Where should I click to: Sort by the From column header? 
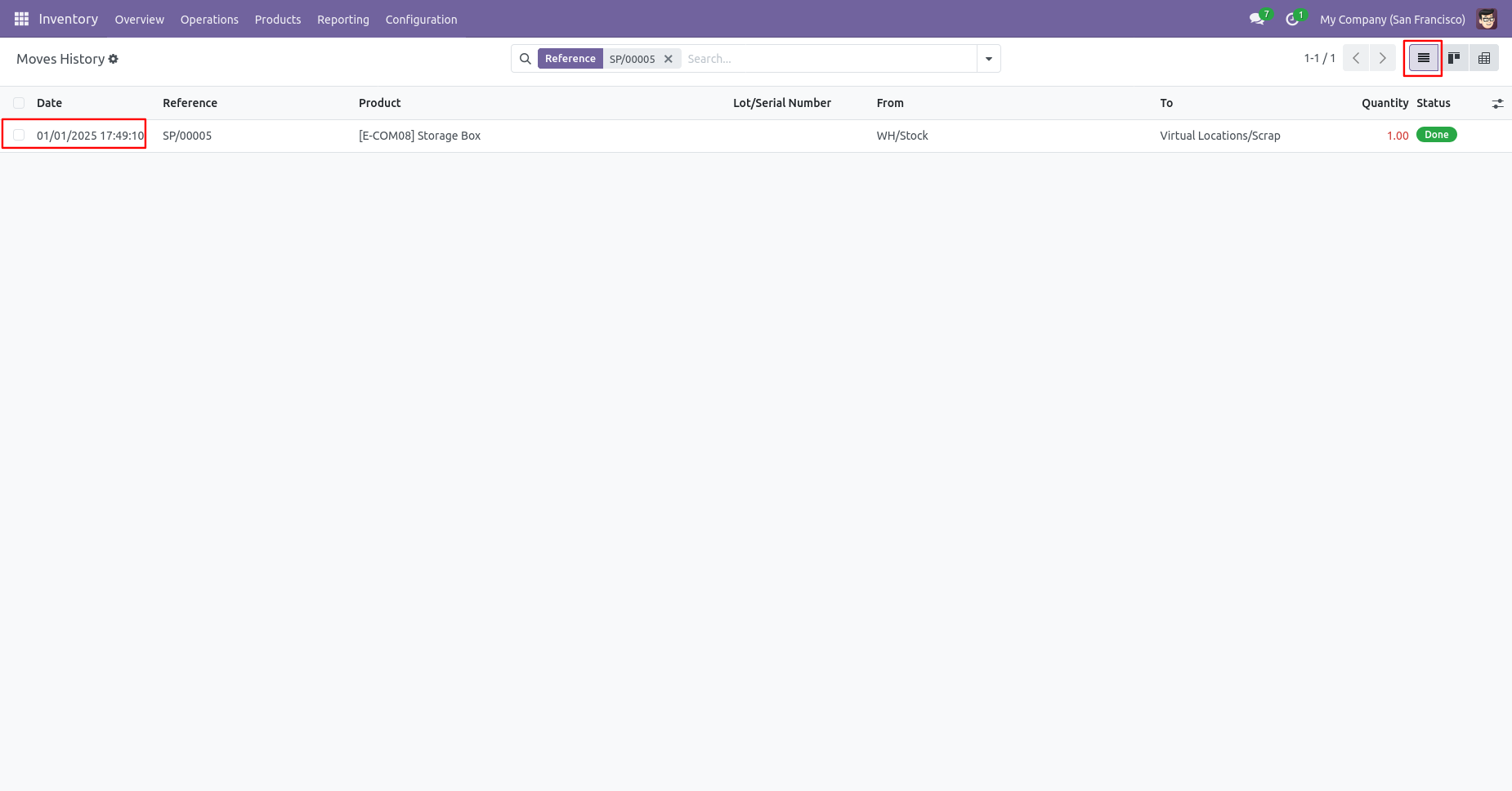(890, 103)
